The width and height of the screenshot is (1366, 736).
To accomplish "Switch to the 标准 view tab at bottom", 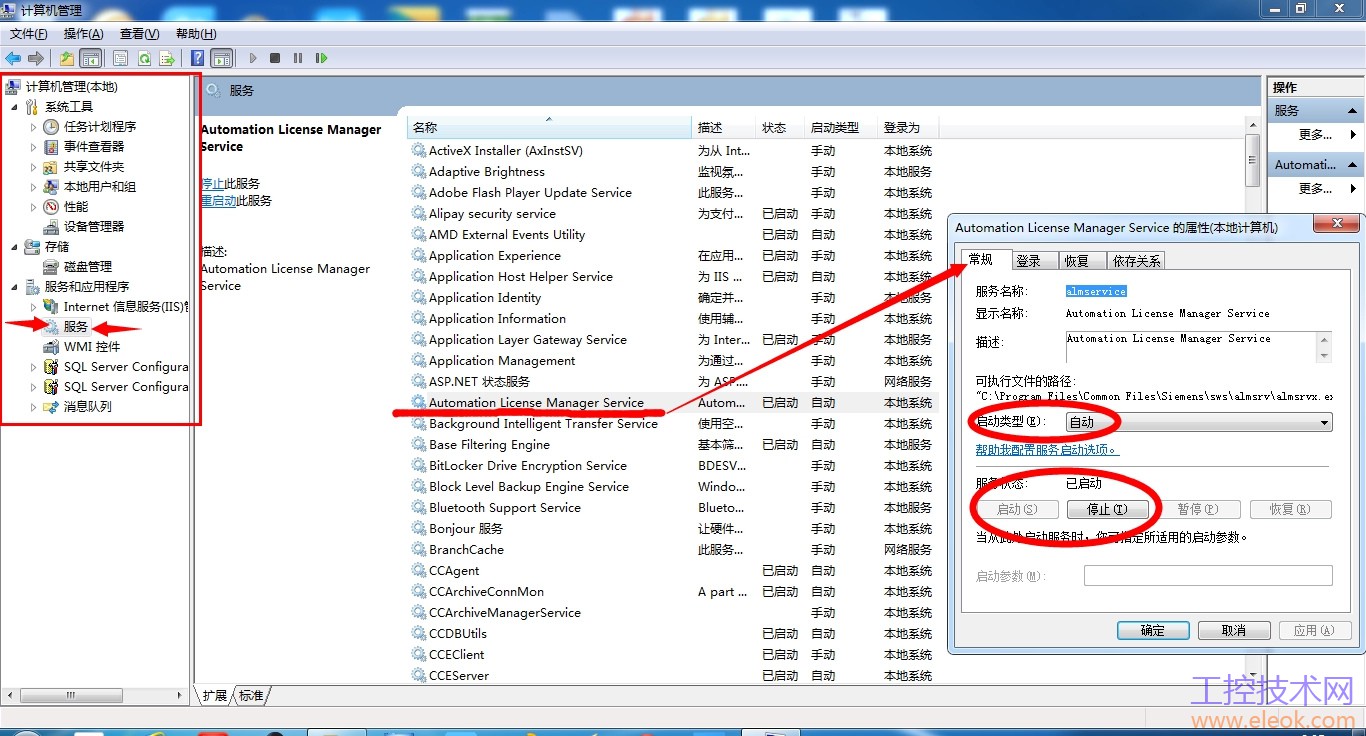I will click(251, 696).
